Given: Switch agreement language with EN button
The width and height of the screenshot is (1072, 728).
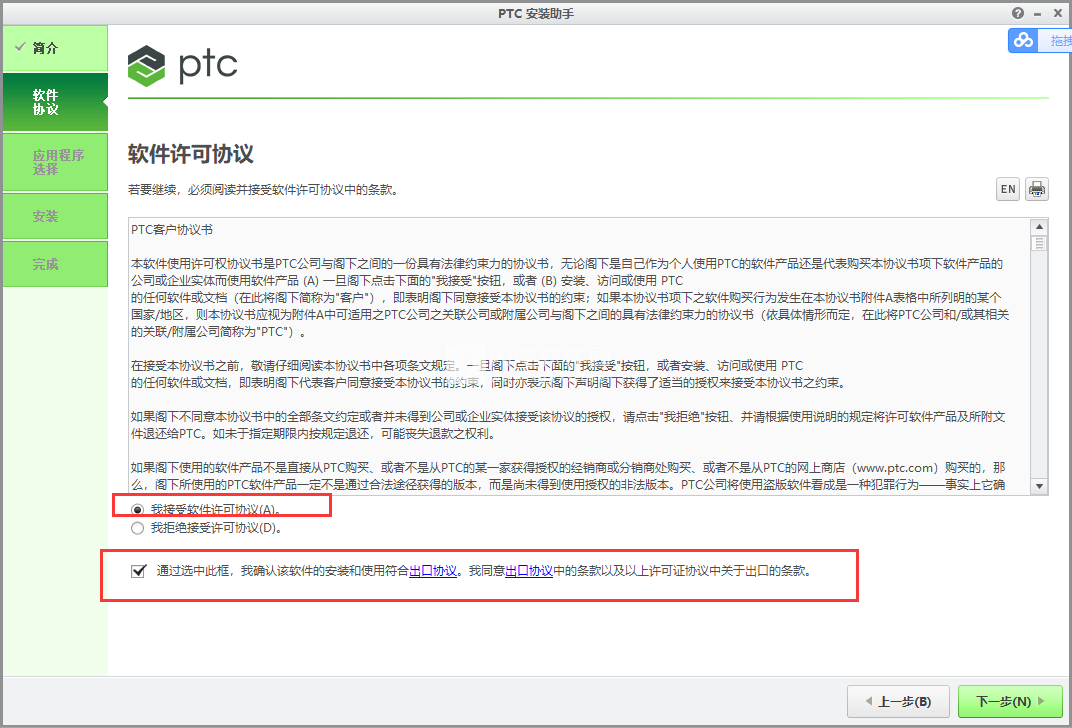Looking at the screenshot, I should point(1008,189).
